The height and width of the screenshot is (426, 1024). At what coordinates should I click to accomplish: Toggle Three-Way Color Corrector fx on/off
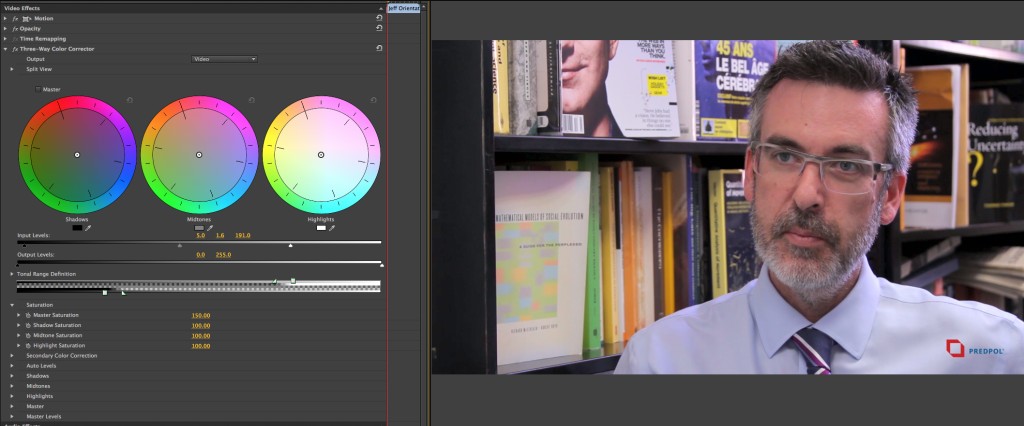click(x=16, y=48)
